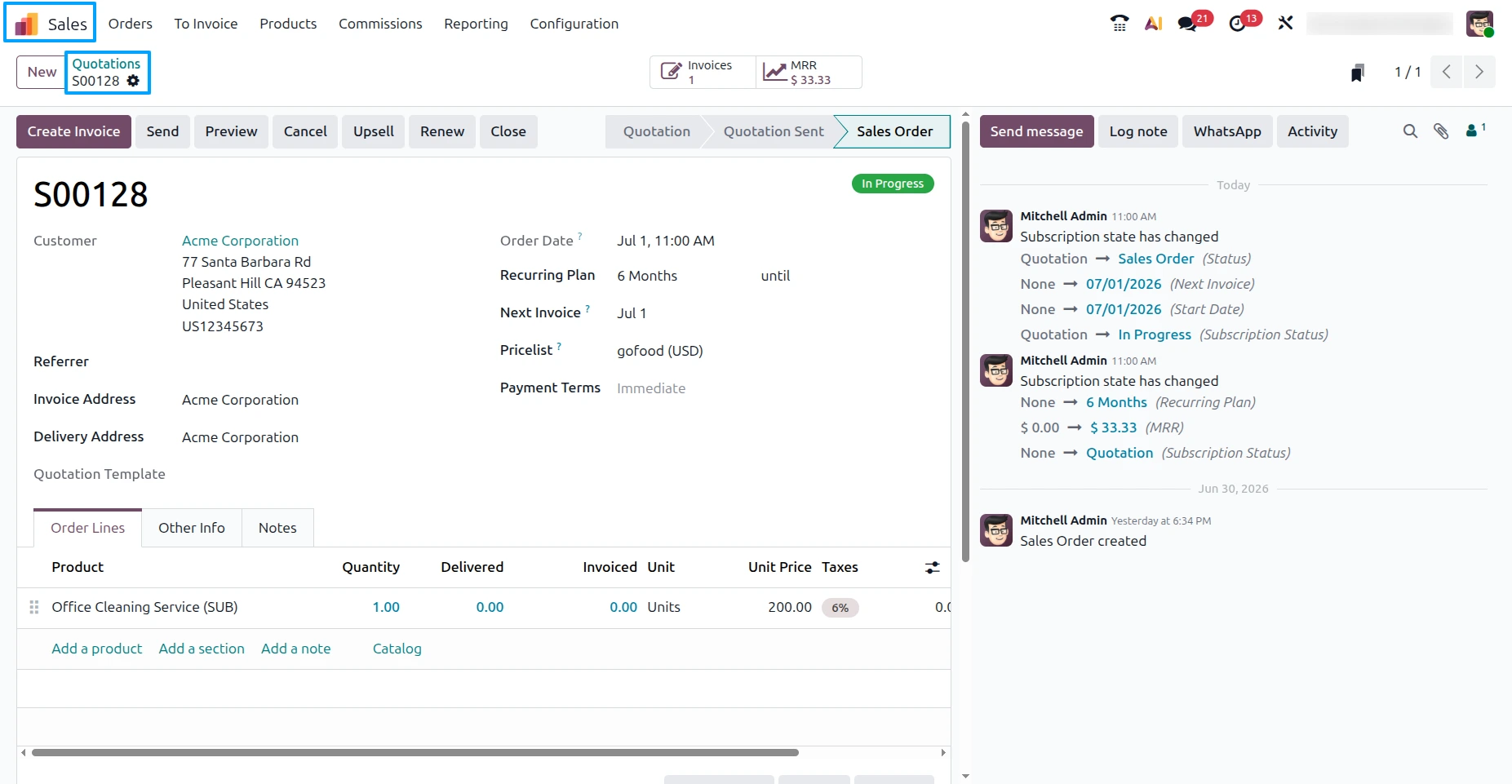Click the bookmark icon near pager
This screenshot has width=1512, height=784.
coord(1358,73)
